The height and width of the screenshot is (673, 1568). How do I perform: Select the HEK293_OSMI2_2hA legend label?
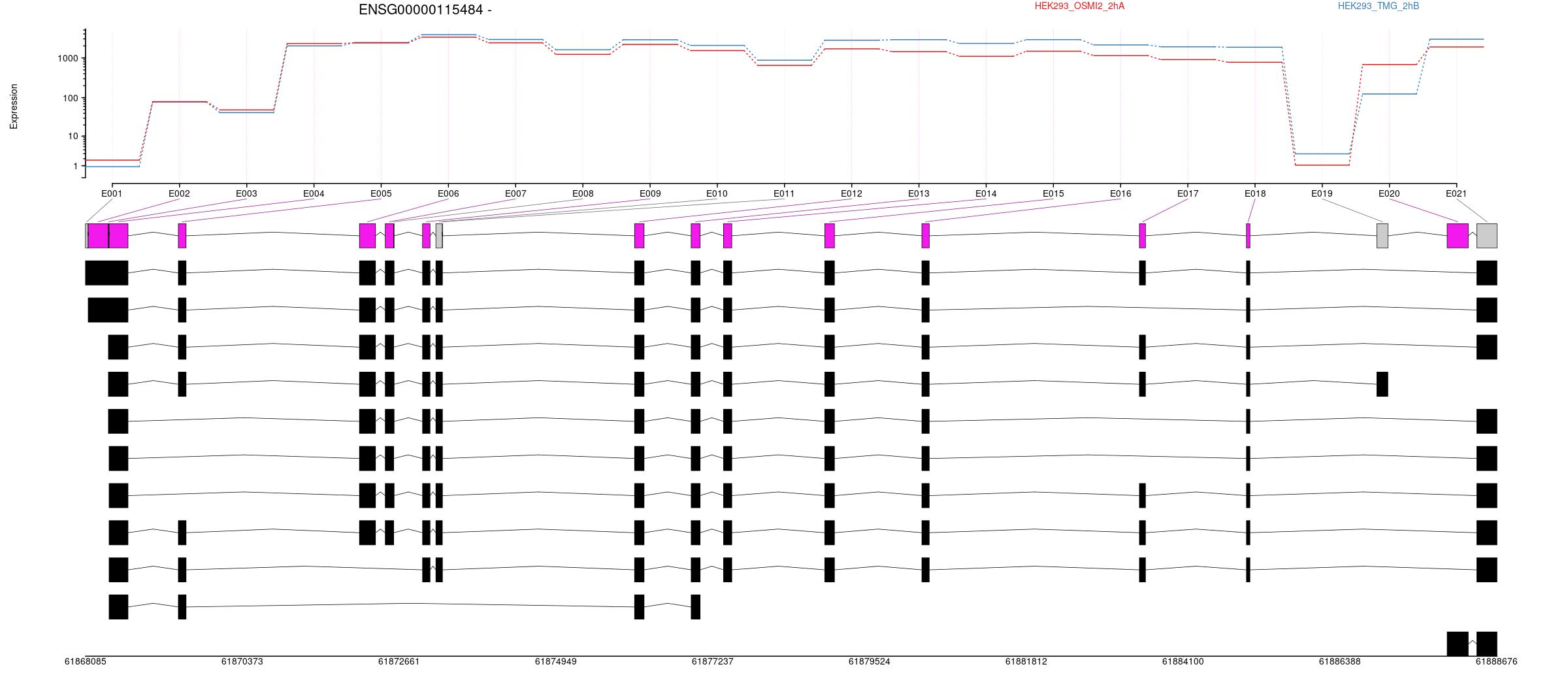(x=1079, y=6)
